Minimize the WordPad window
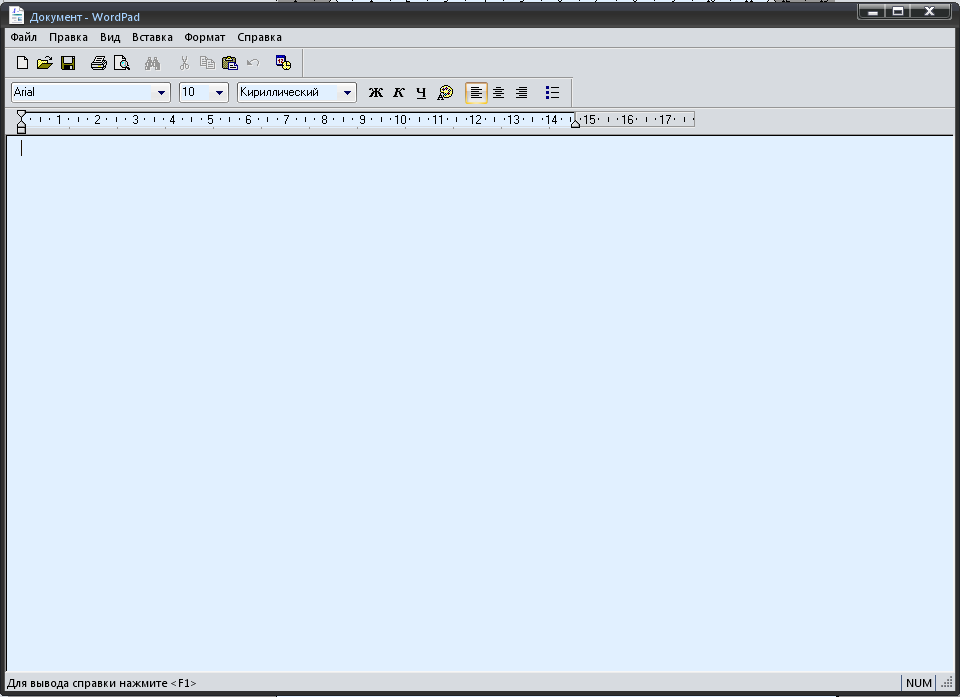Image resolution: width=960 pixels, height=697 pixels. point(872,12)
